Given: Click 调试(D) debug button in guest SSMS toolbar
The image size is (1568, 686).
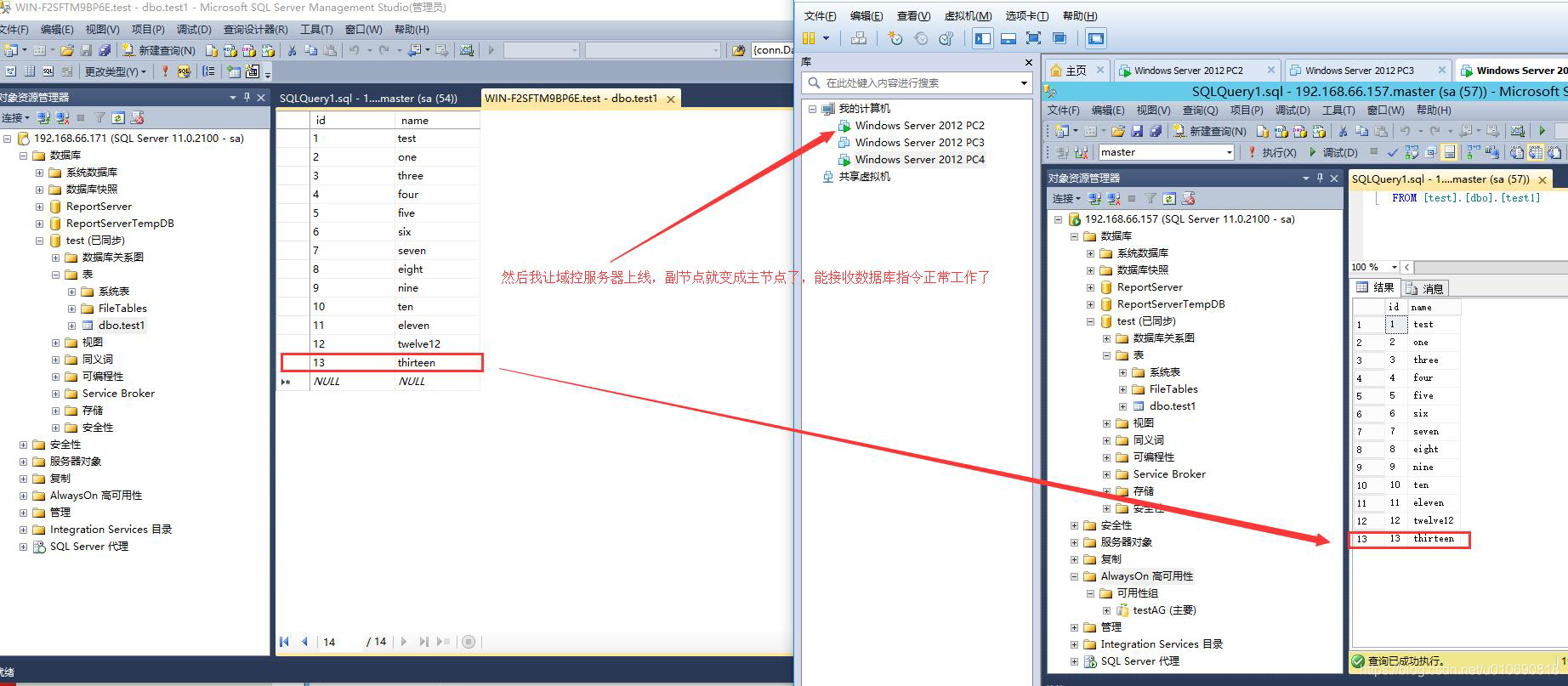Looking at the screenshot, I should (x=1332, y=152).
